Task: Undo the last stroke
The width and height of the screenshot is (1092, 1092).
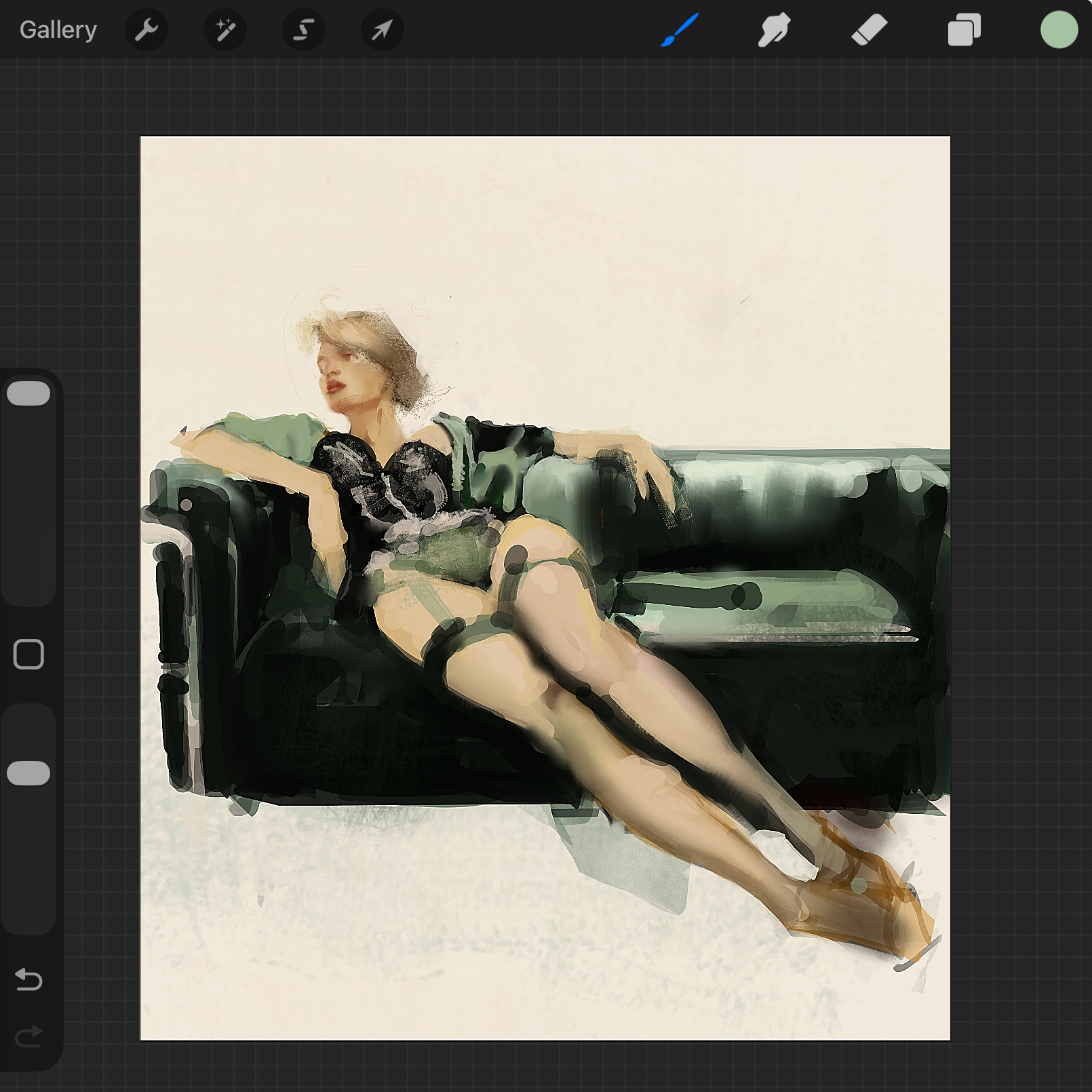Action: coord(28,979)
